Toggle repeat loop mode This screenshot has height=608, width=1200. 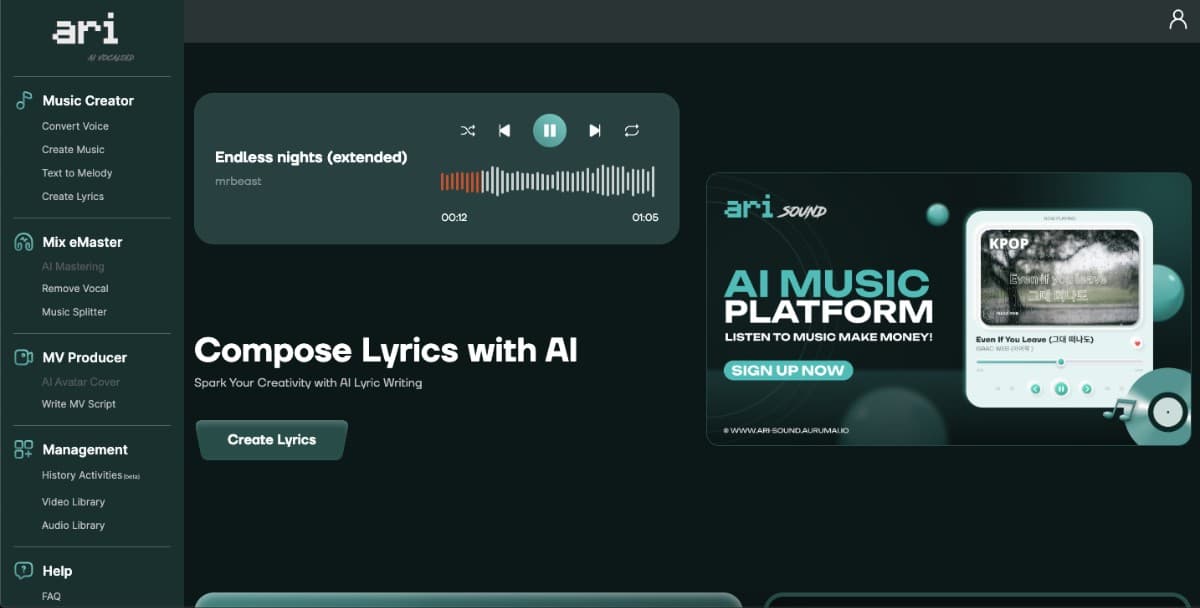(x=632, y=130)
